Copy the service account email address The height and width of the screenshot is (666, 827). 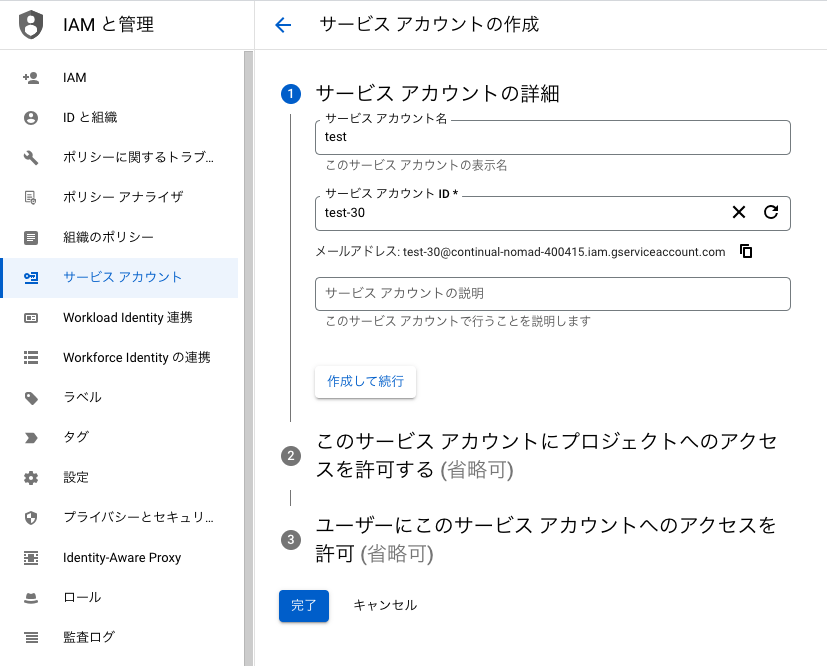746,251
